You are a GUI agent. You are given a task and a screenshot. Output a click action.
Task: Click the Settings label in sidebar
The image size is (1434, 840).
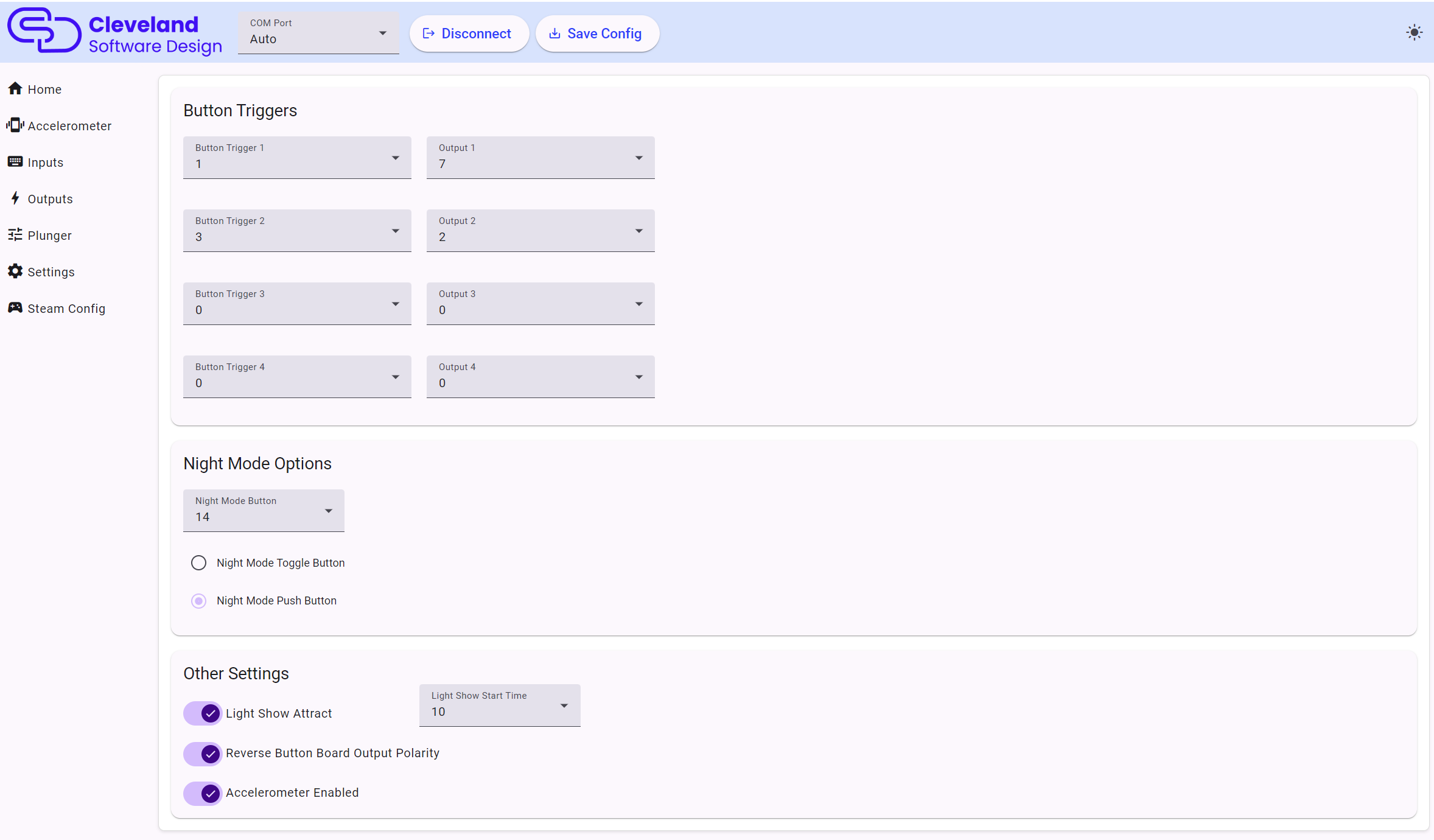[x=51, y=272]
